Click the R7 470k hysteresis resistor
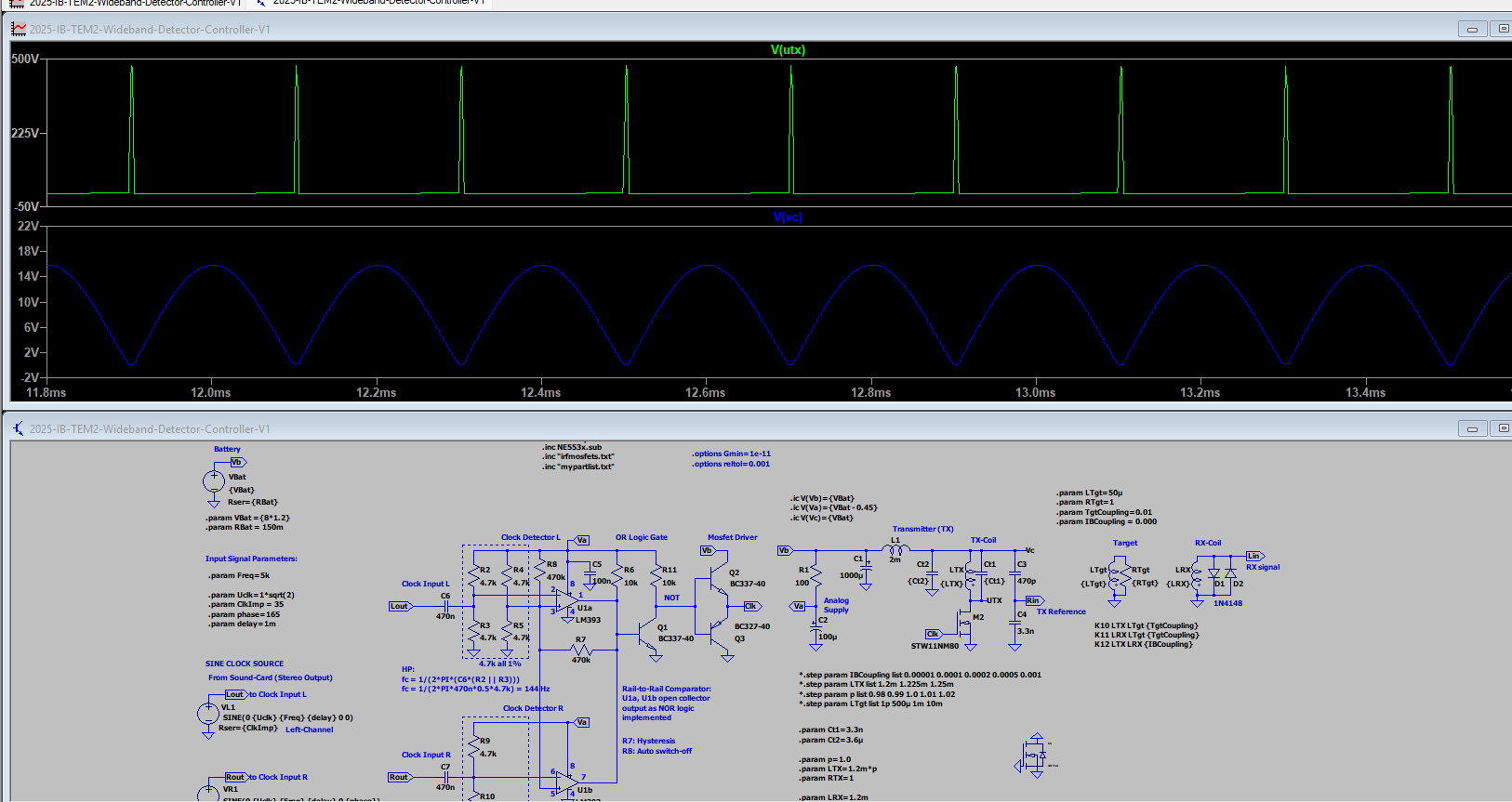 click(x=581, y=650)
